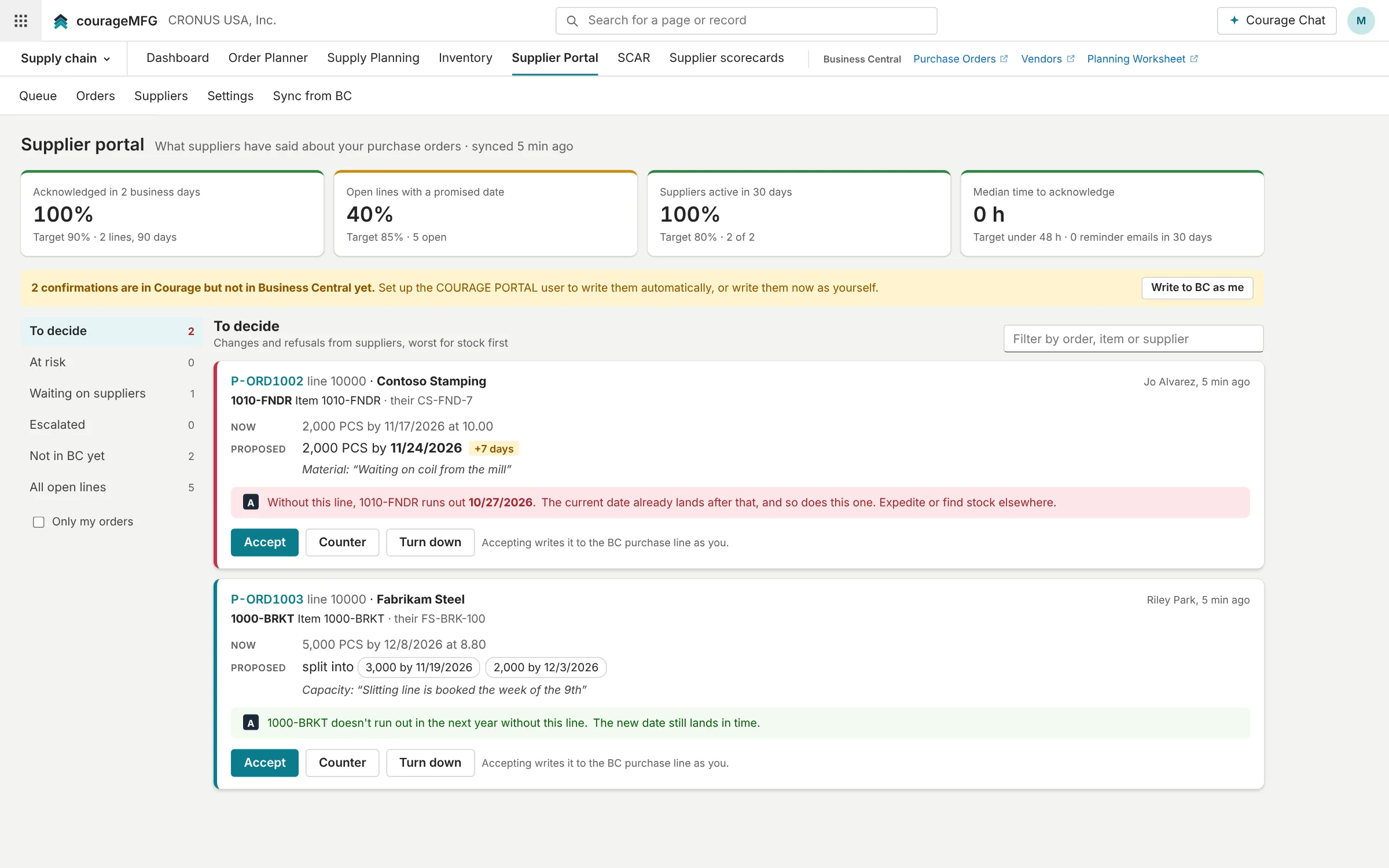Turn down the P-ORD1002 proposal
The width and height of the screenshot is (1389, 868).
click(430, 542)
